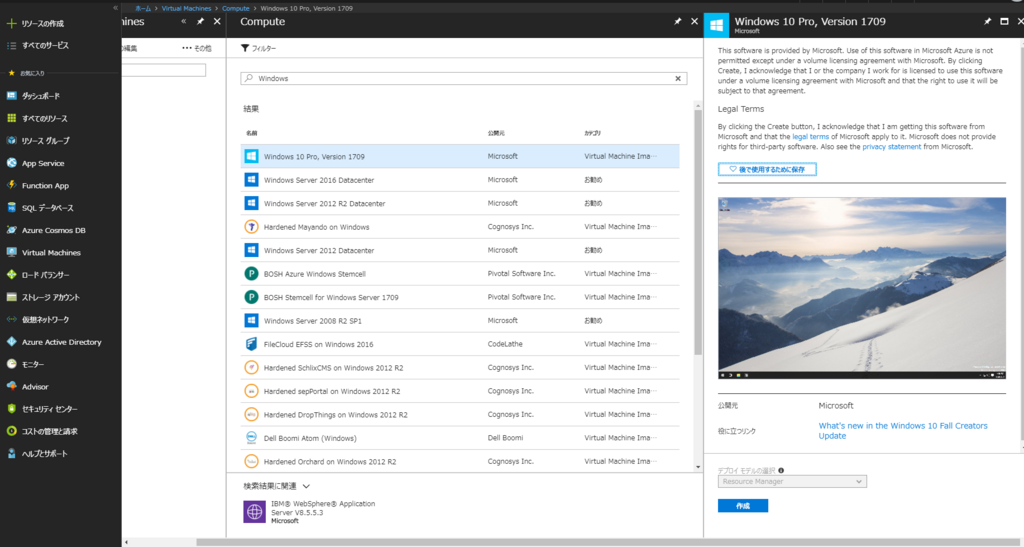Select FileCloud EFSS on Windows 2016
Viewport: 1024px width, 547px height.
[460, 345]
